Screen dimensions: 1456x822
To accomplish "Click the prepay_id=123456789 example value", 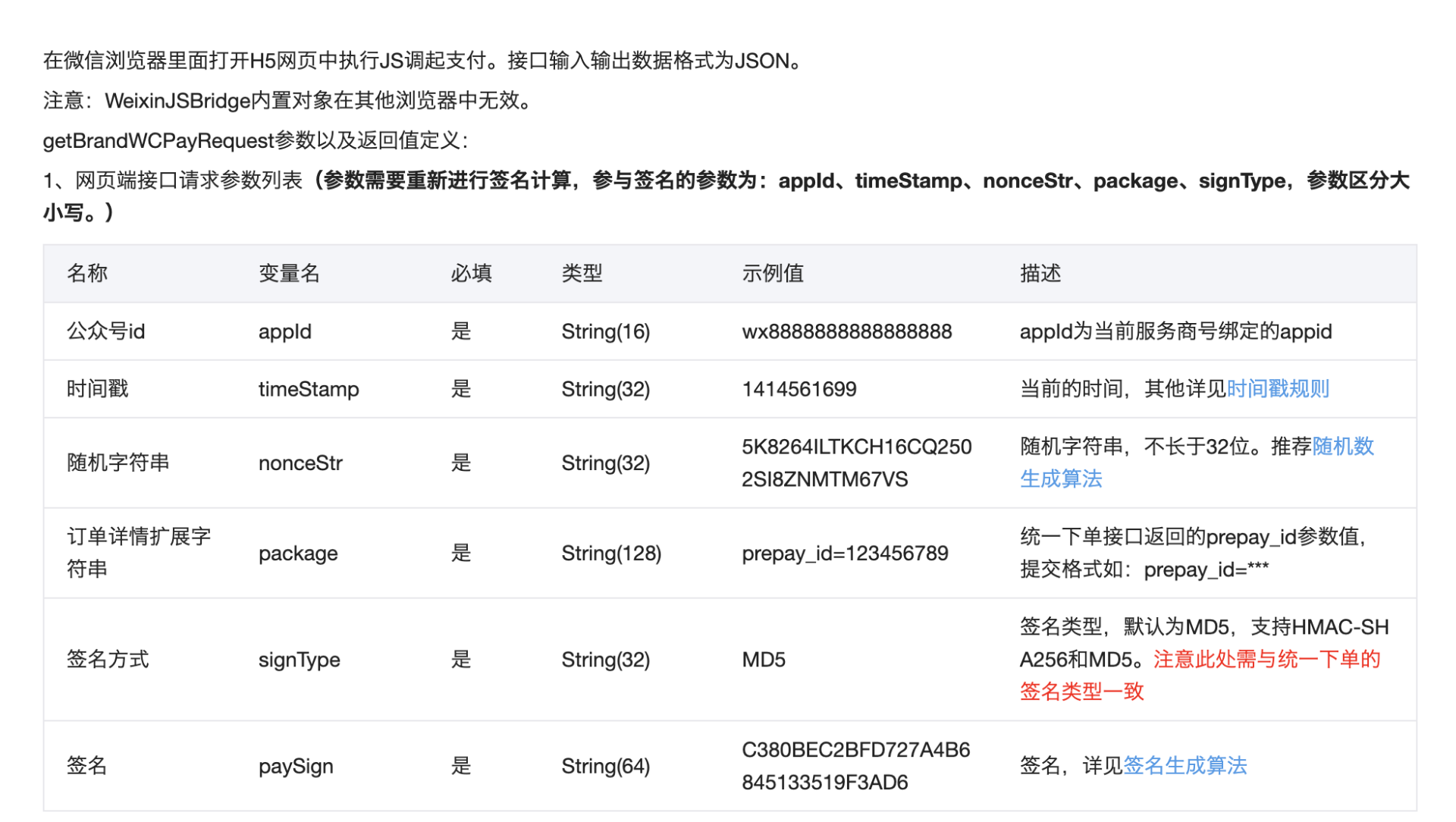I will 845,554.
